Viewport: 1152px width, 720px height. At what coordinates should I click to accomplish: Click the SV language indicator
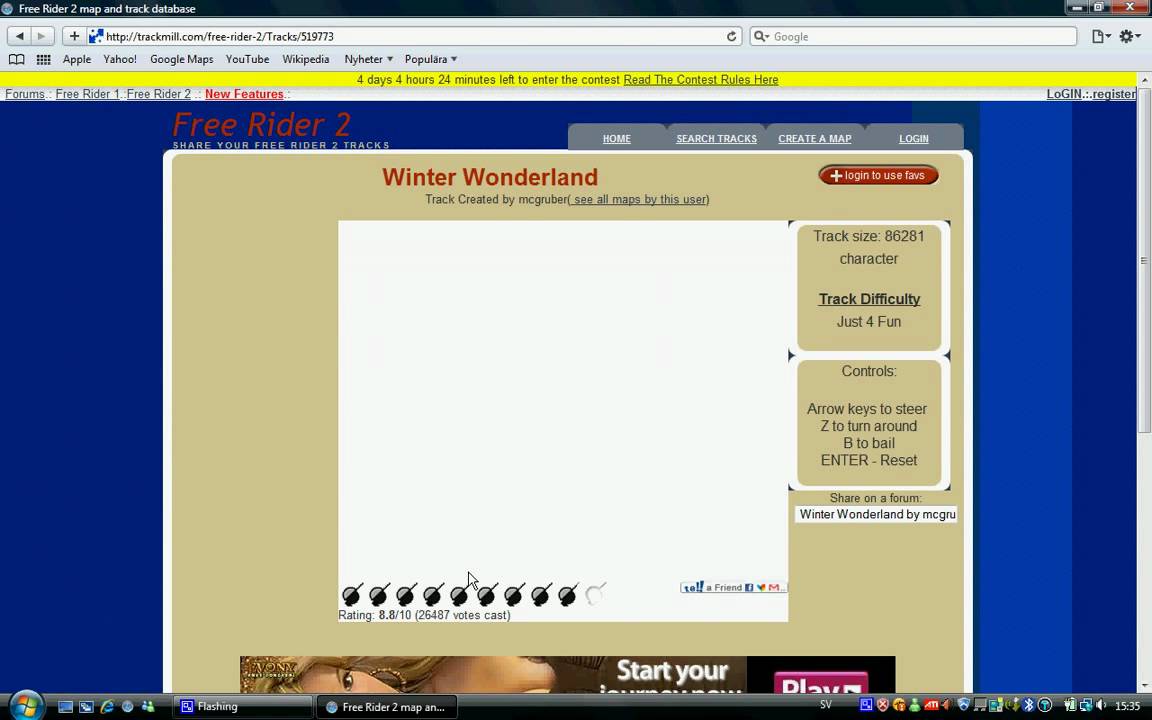tap(826, 705)
